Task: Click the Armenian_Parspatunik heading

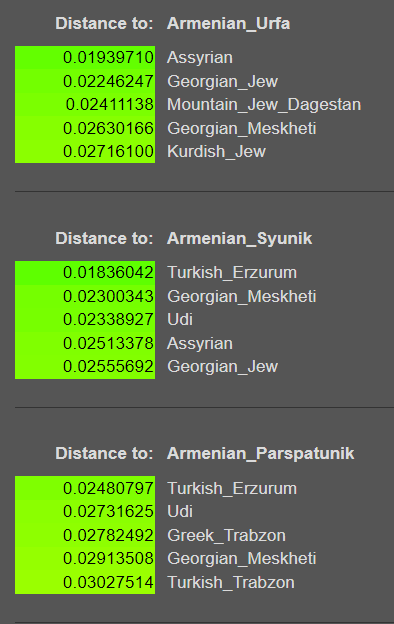Action: click(x=261, y=453)
